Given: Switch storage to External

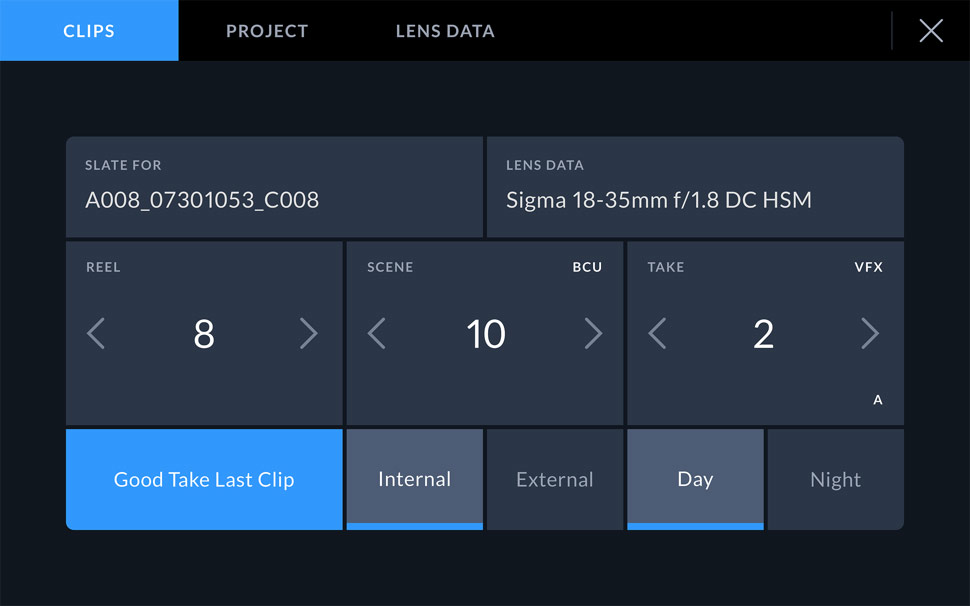Looking at the screenshot, I should click(x=554, y=479).
